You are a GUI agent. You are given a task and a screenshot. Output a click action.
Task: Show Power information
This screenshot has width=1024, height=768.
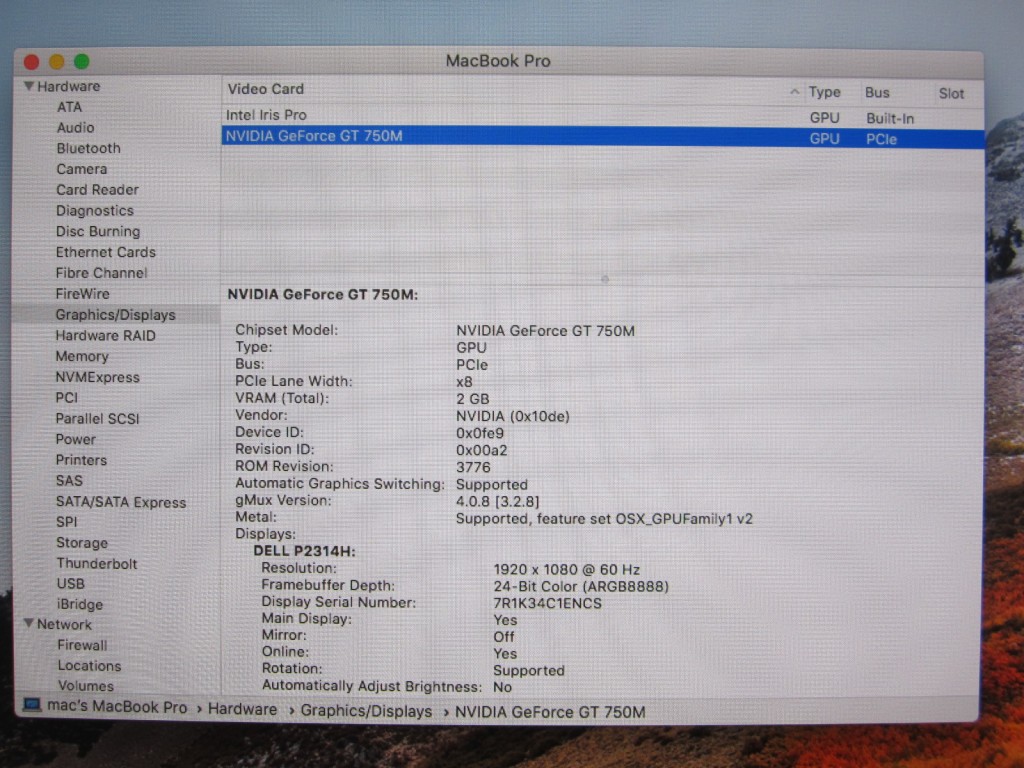click(x=76, y=440)
